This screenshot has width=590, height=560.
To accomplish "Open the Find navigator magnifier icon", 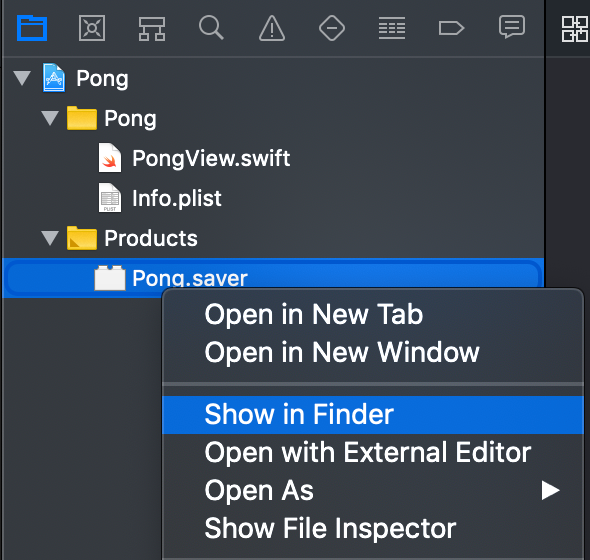I will tap(211, 27).
